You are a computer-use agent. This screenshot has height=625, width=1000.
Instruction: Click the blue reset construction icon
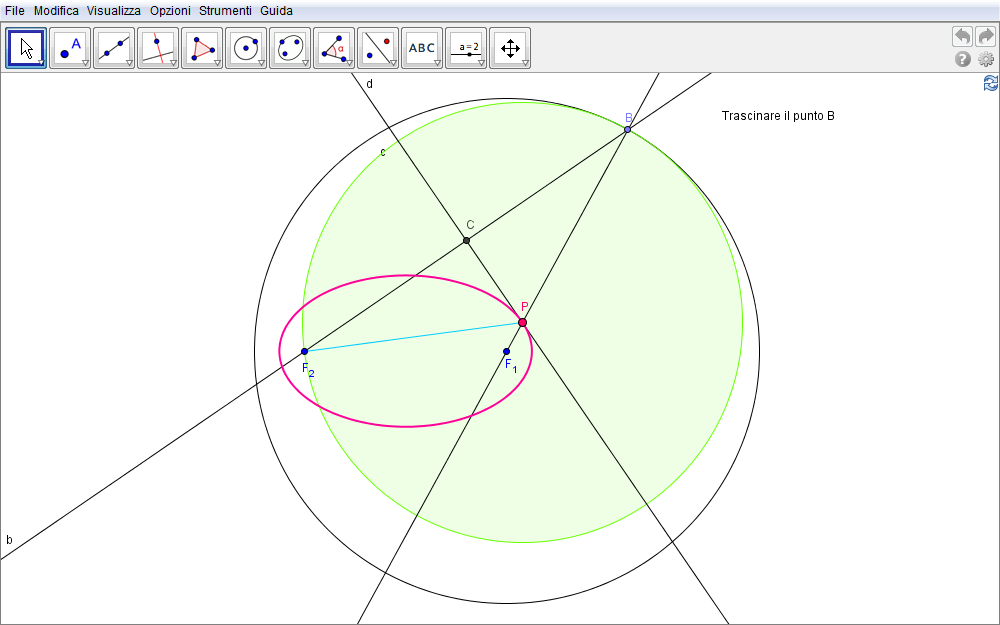point(990,83)
